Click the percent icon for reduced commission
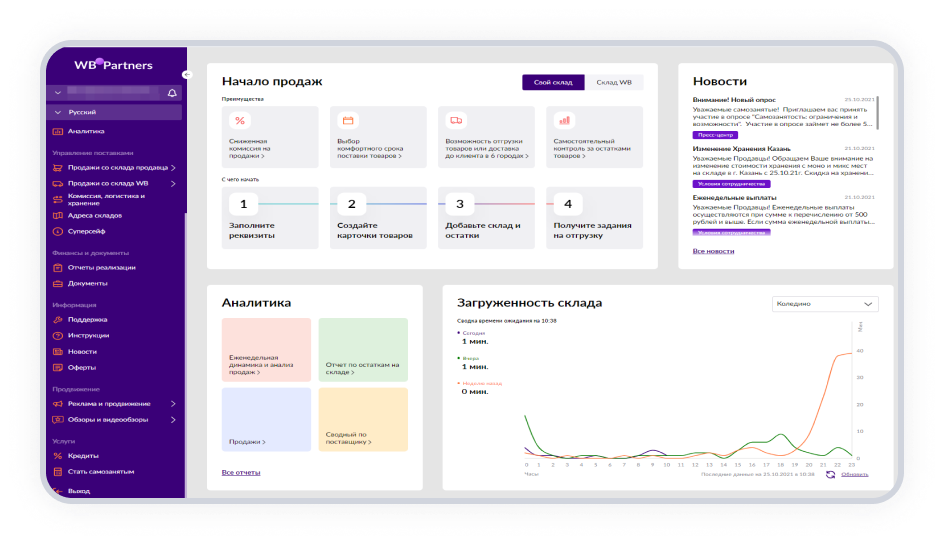The image size is (944, 544). pos(240,120)
